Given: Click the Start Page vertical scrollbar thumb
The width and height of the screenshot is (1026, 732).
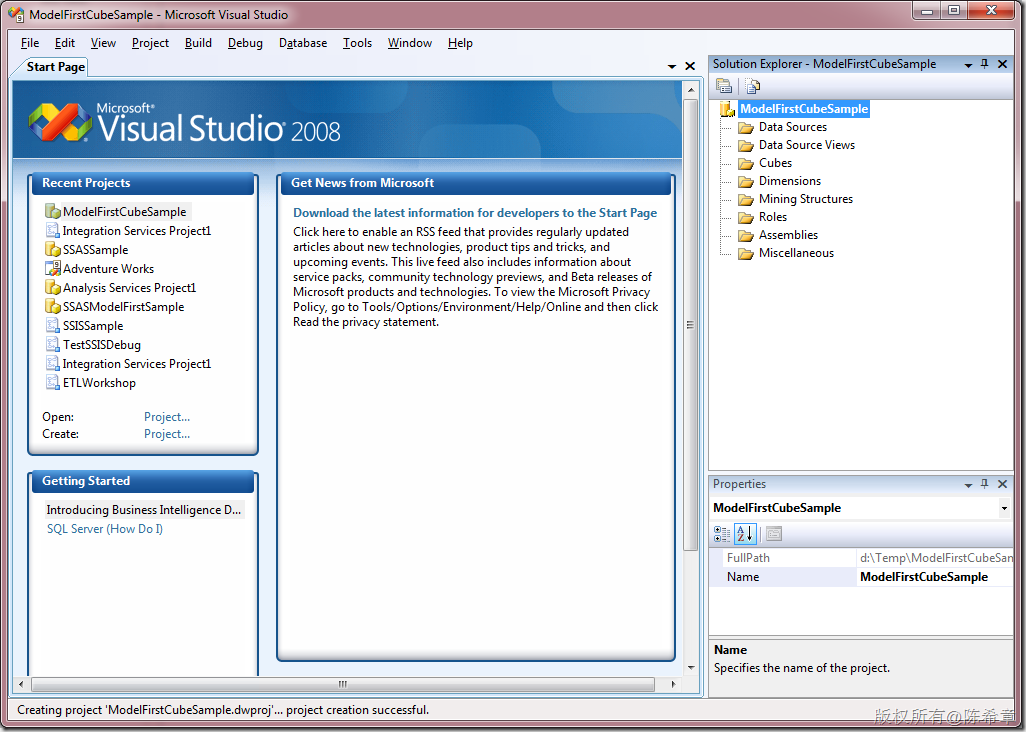Looking at the screenshot, I should 690,325.
